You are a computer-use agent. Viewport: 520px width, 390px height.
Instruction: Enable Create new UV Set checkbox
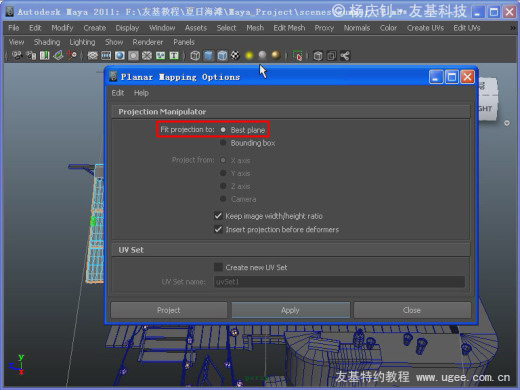click(218, 267)
